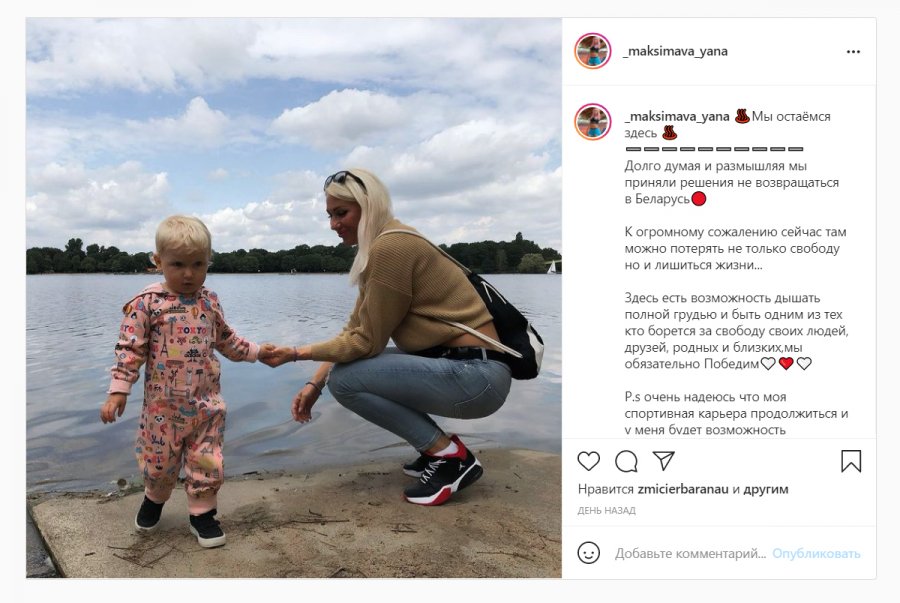Viewport: 900px width, 603px height.
Task: Save the post with the bookmark icon
Action: (851, 461)
